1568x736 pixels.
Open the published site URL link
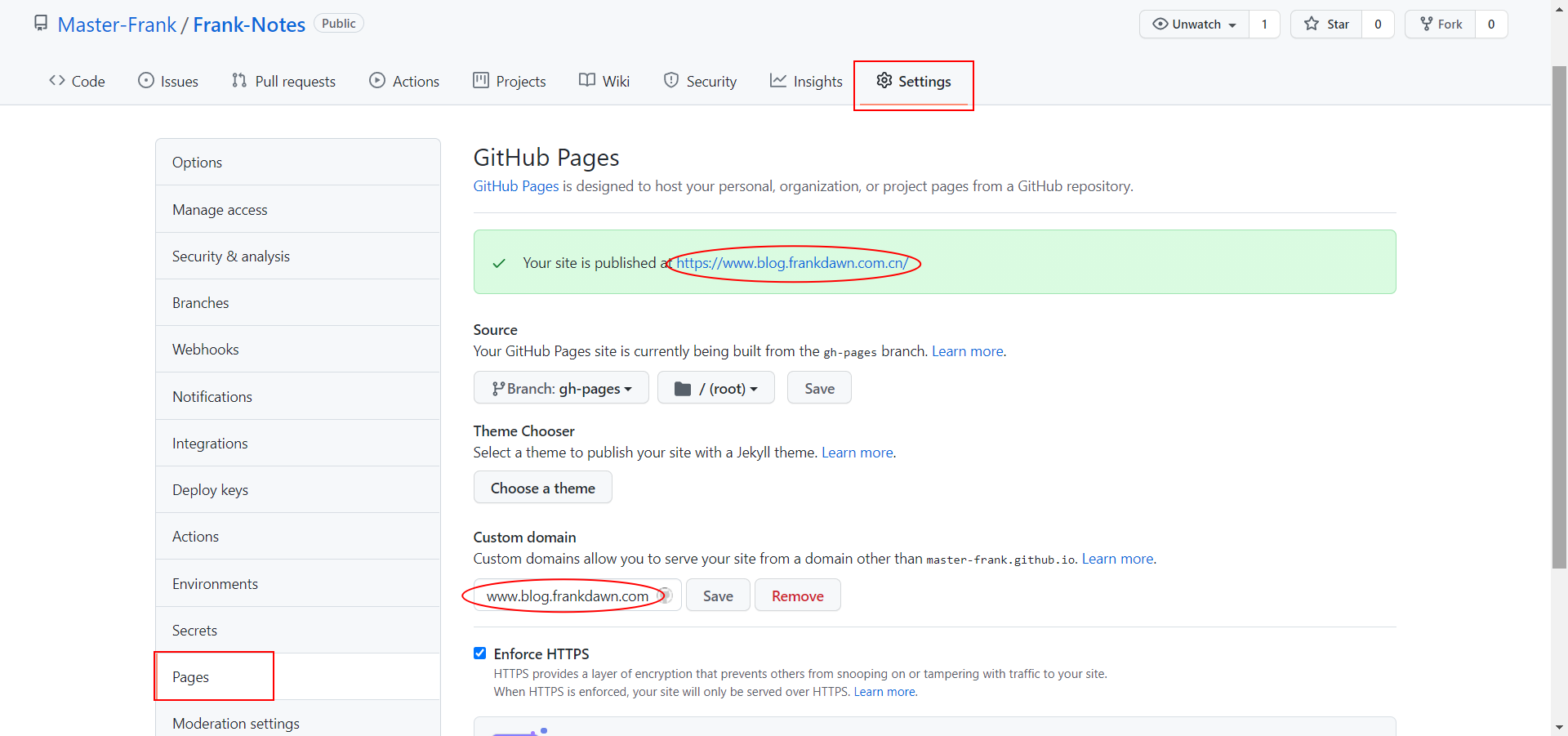792,263
